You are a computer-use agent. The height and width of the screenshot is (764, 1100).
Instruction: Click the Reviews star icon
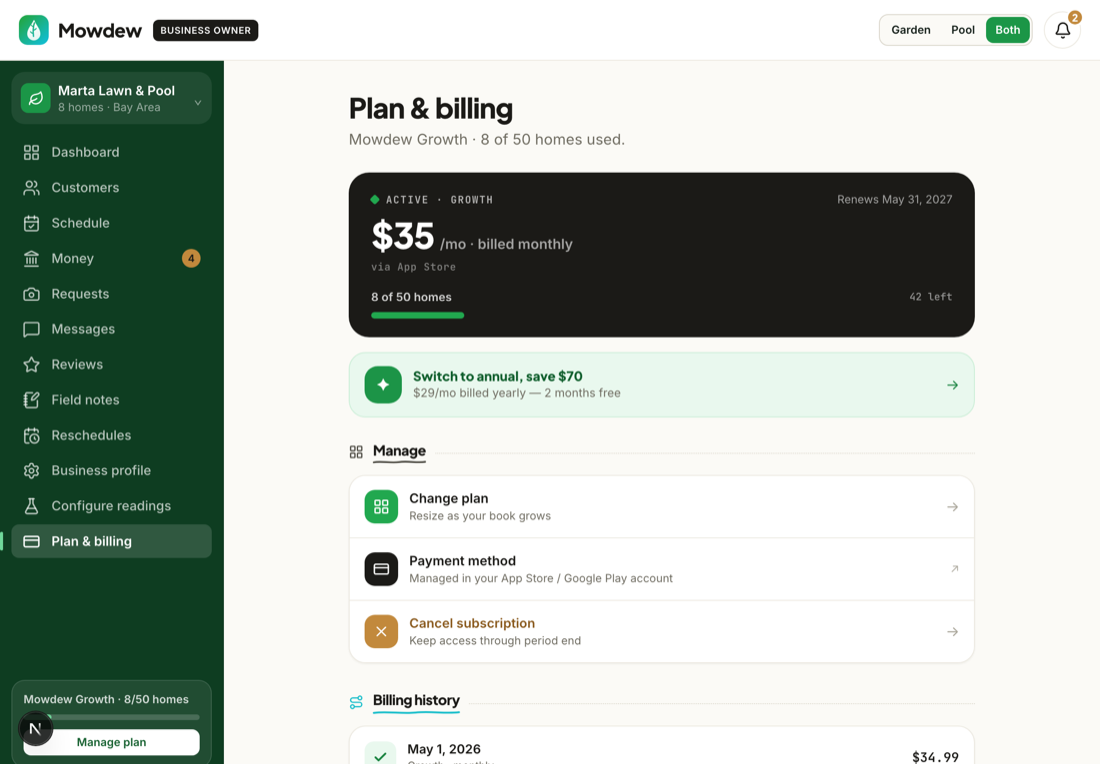(32, 364)
